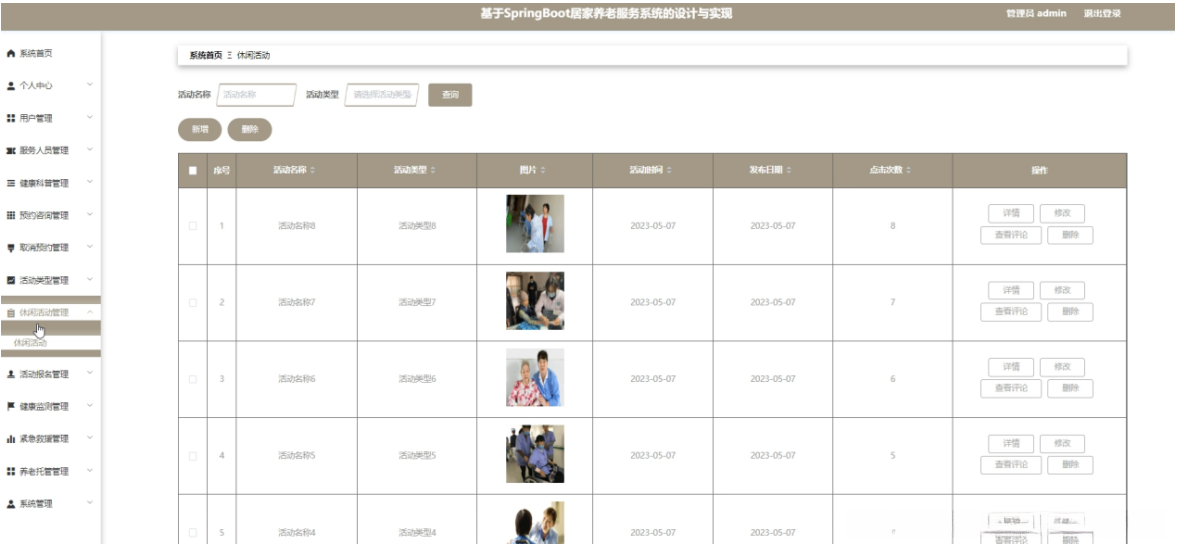The image size is (1179, 545).
Task: Sort by the 活动名称 column arrows
Action: (x=313, y=171)
